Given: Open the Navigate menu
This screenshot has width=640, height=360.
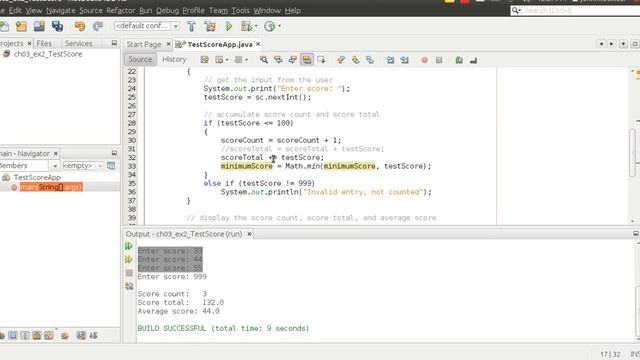Looking at the screenshot, I should click(x=60, y=10).
